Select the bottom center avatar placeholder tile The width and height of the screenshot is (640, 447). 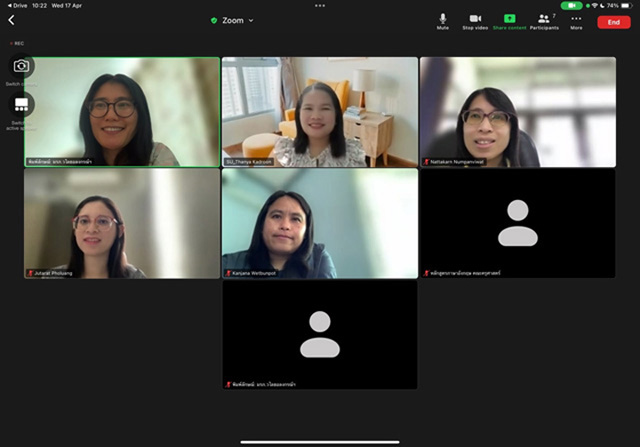320,334
